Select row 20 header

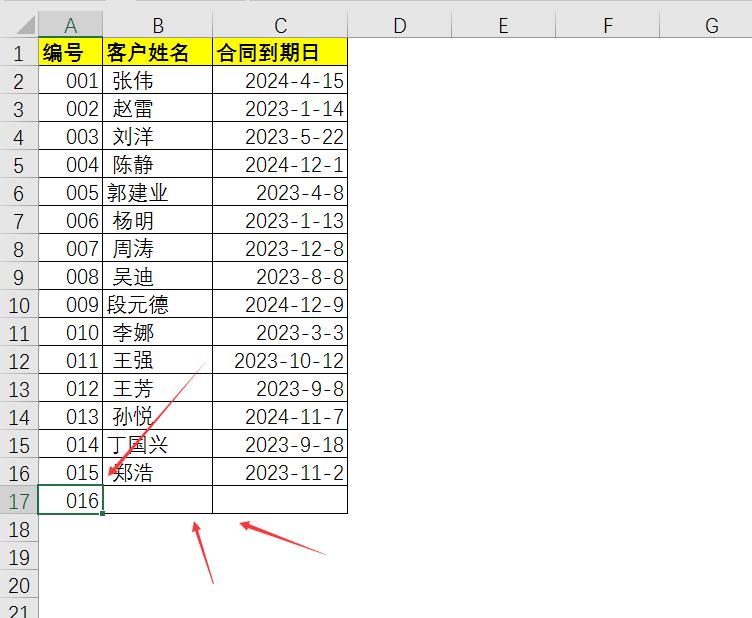[19, 584]
